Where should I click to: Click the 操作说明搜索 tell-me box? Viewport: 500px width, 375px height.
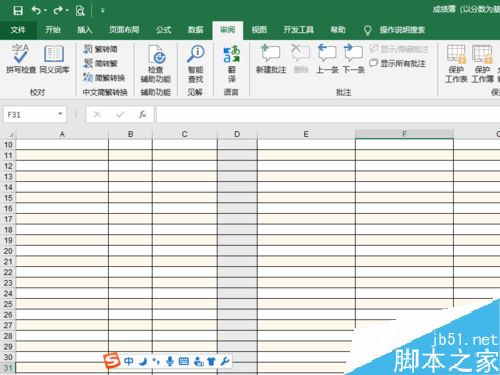[402, 30]
